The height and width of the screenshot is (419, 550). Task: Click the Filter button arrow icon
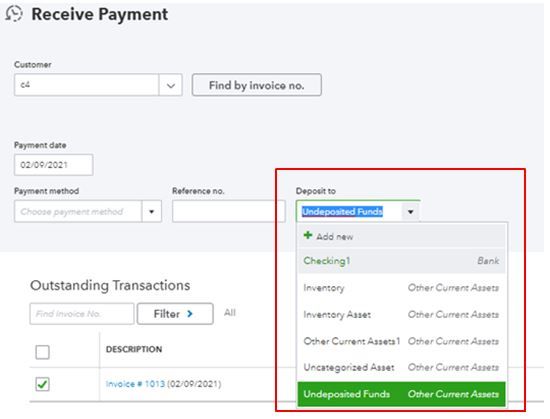pos(190,314)
